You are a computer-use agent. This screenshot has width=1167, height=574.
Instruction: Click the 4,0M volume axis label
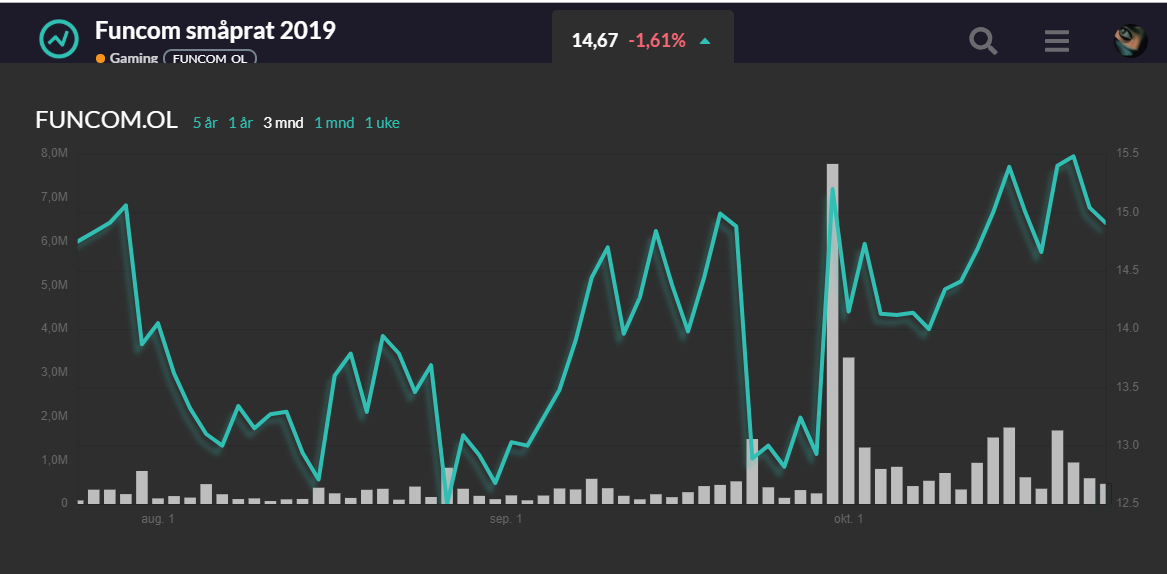tap(54, 328)
